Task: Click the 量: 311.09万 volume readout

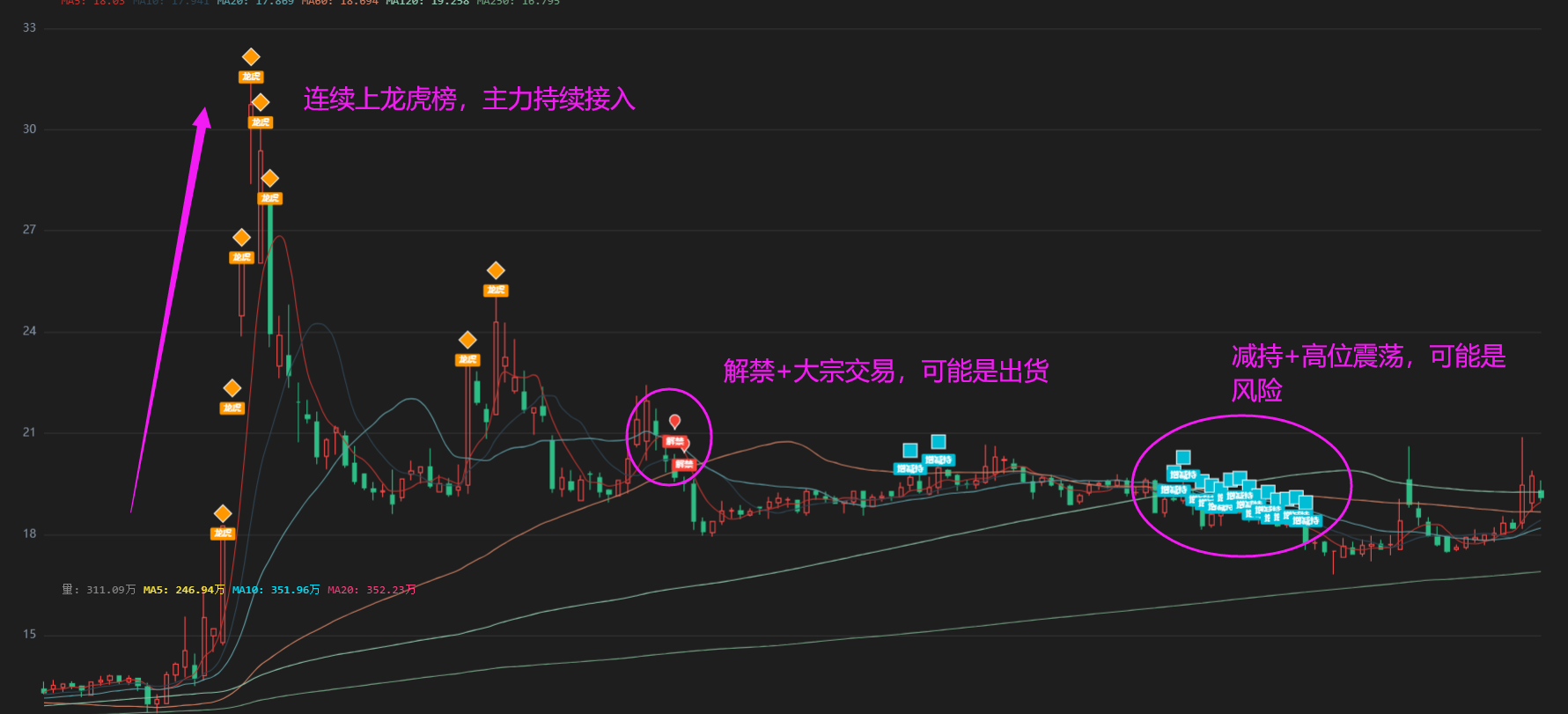Action: 99,590
